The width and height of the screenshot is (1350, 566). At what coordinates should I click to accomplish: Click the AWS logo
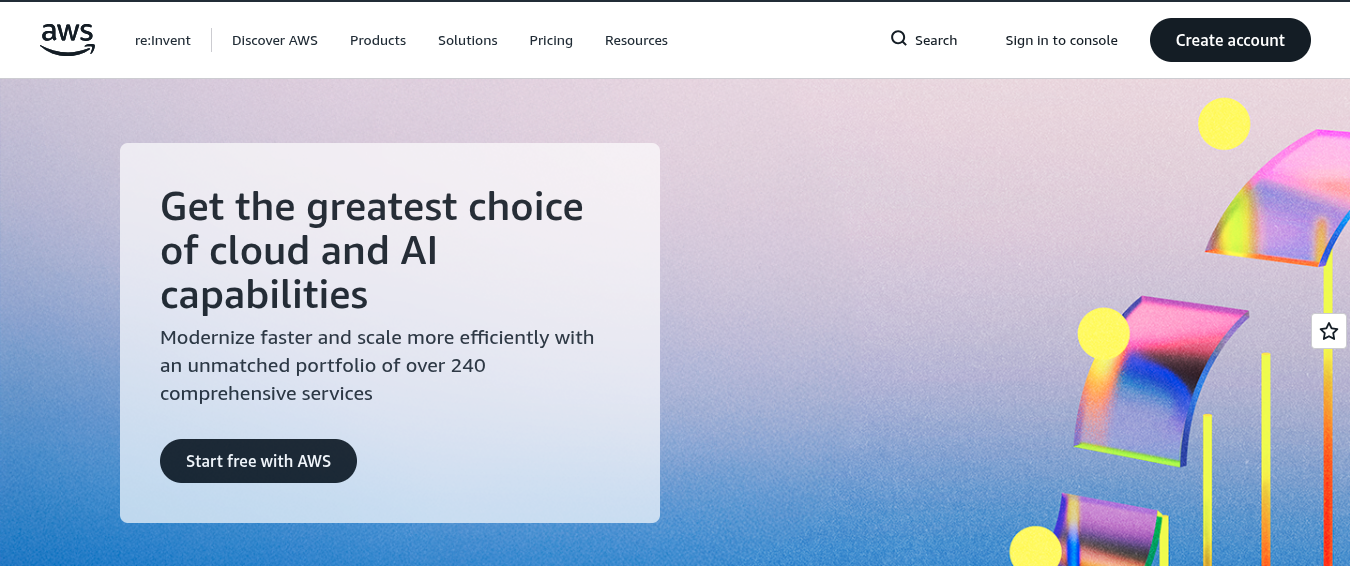pos(67,39)
